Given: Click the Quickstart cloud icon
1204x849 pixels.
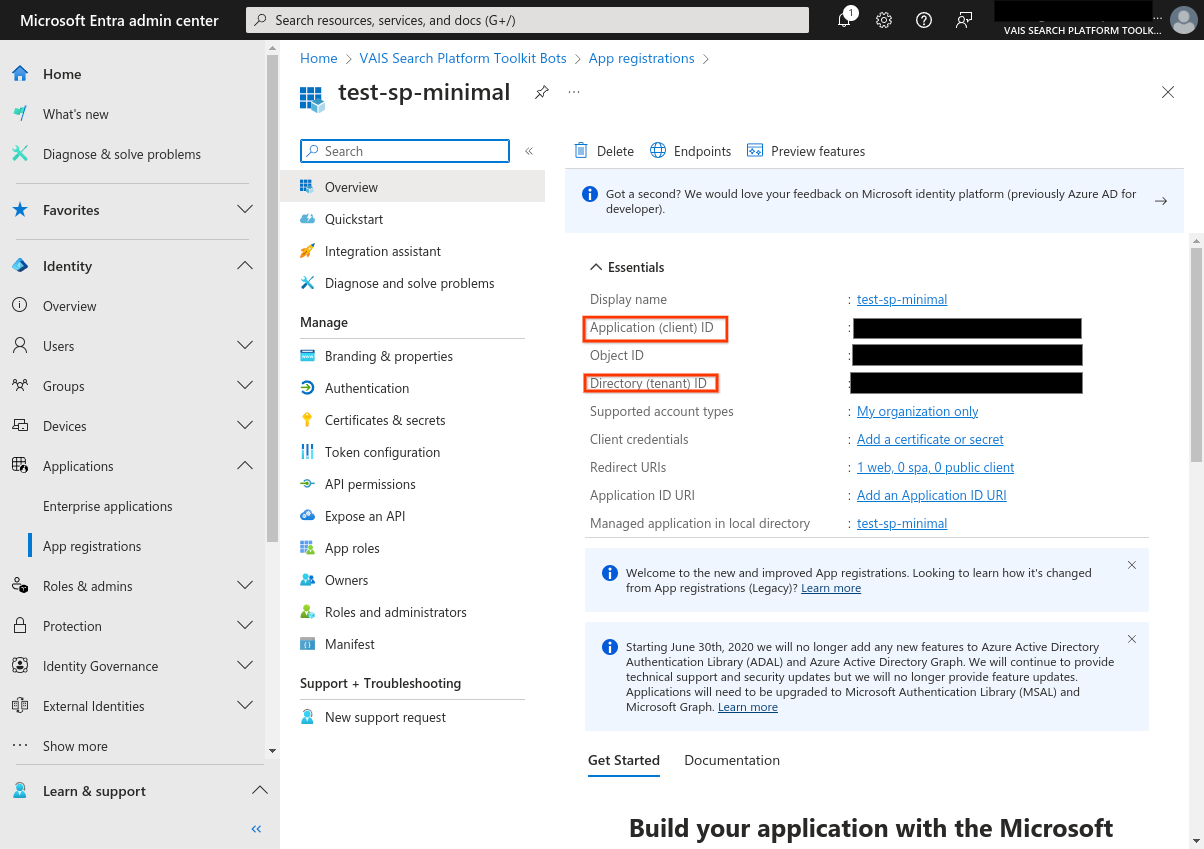Looking at the screenshot, I should (307, 219).
